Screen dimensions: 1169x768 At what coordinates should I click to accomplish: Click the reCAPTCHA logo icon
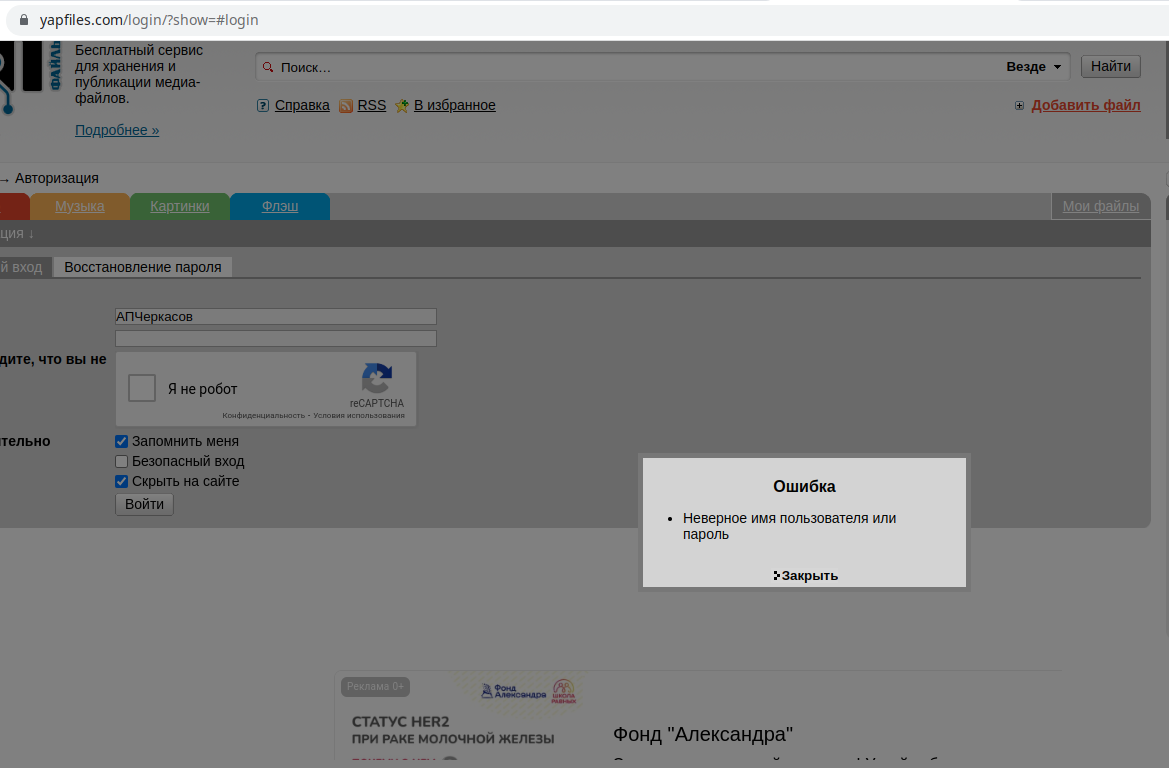coord(376,379)
